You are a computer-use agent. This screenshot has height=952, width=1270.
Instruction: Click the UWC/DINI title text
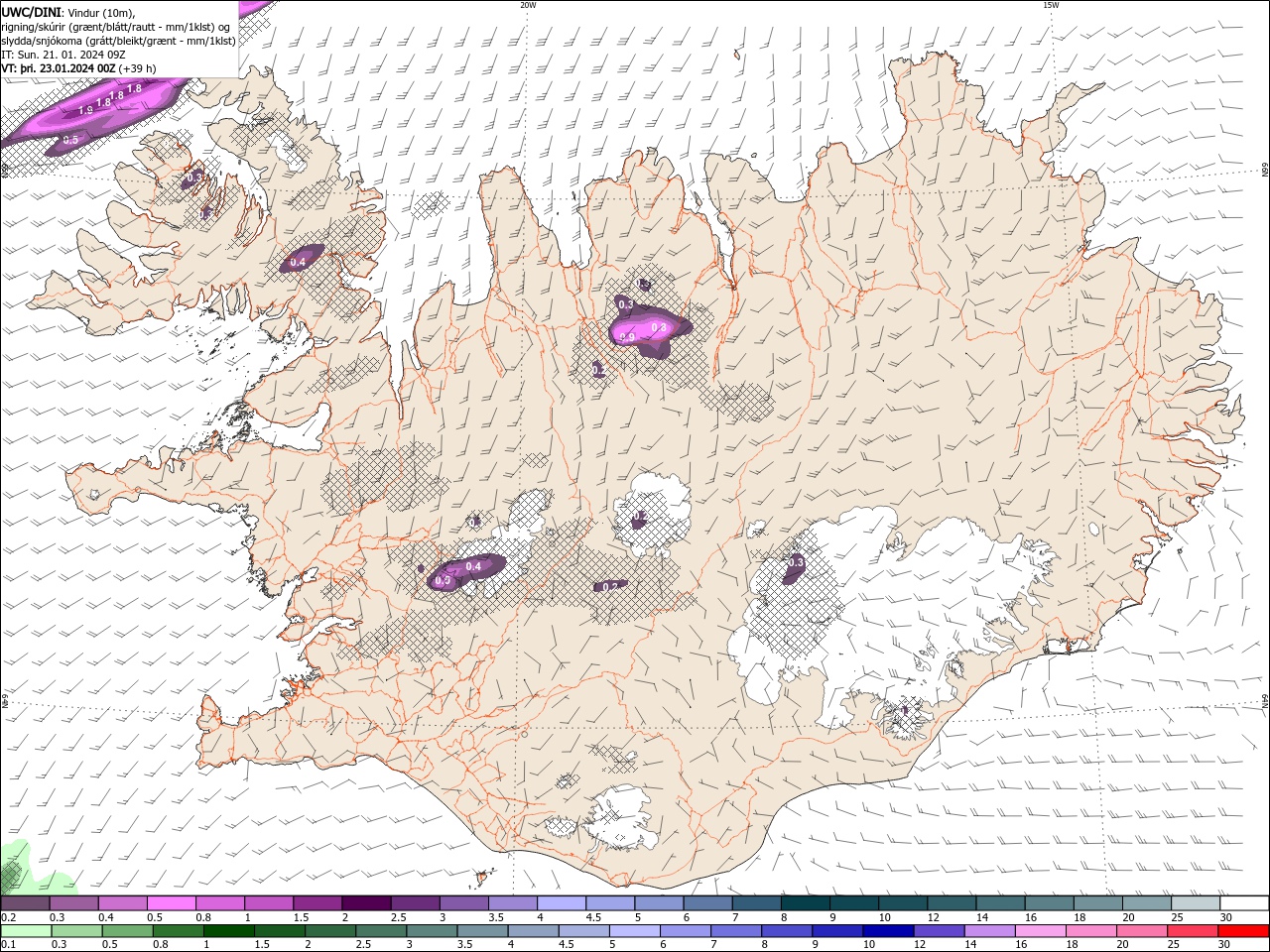(32, 12)
